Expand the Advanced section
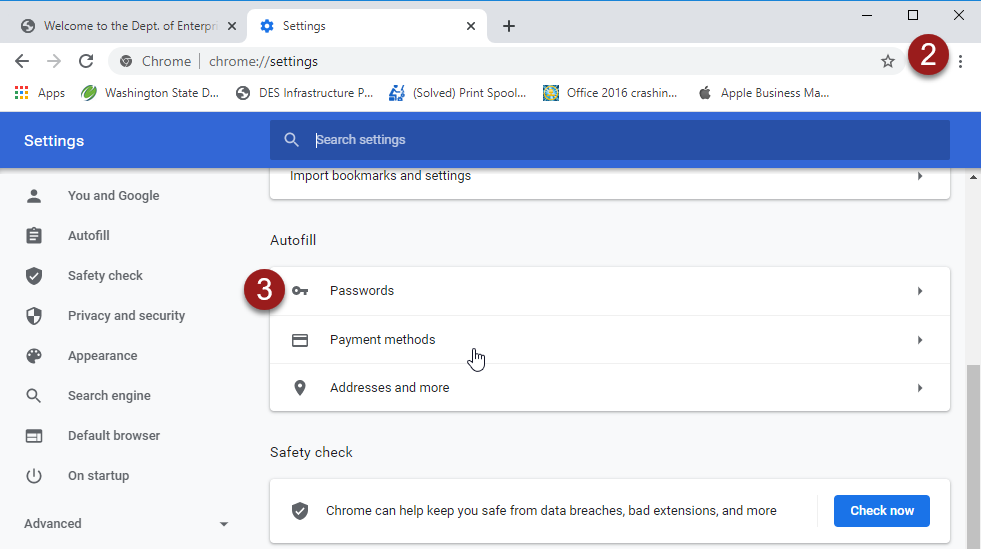The width and height of the screenshot is (981, 549). click(125, 524)
